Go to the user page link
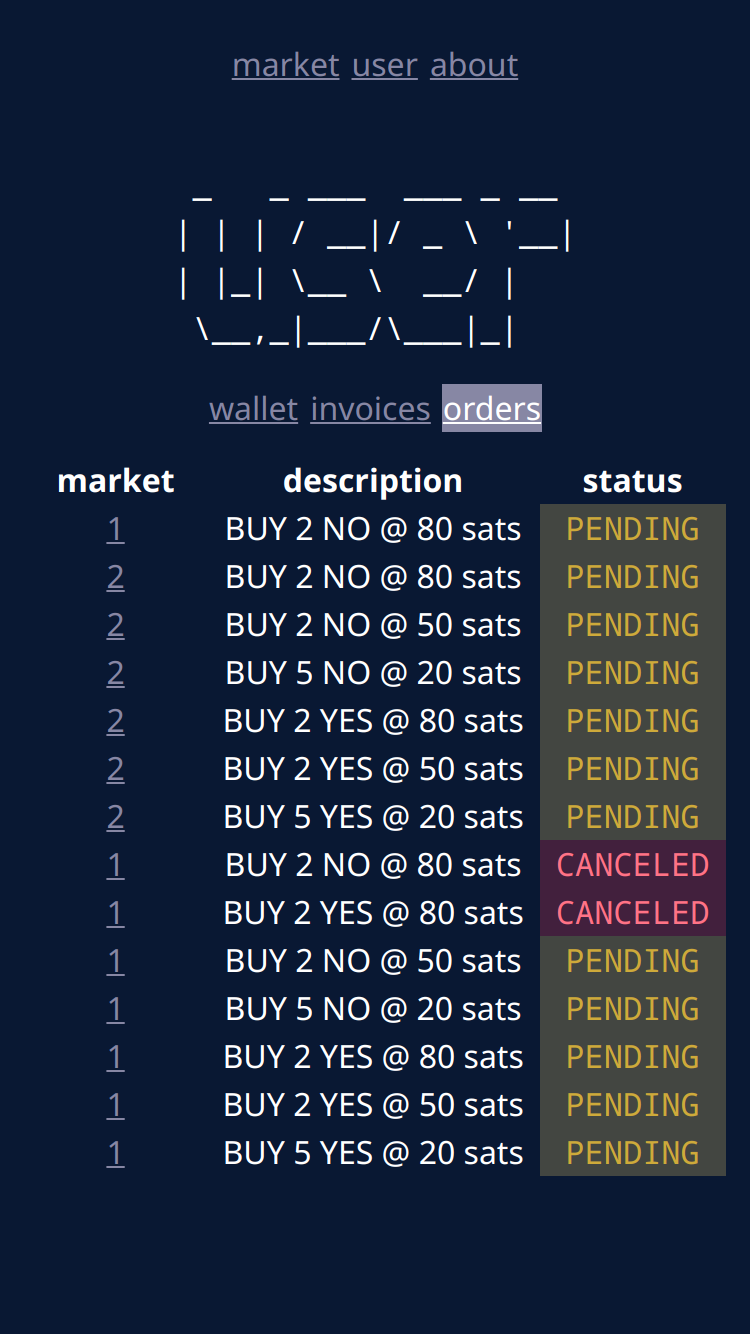 tap(385, 65)
